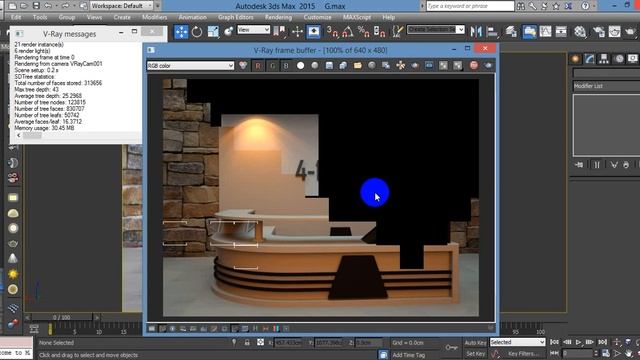Switch to alpha channel white circle
This screenshot has width=640, height=360.
[x=300, y=65]
